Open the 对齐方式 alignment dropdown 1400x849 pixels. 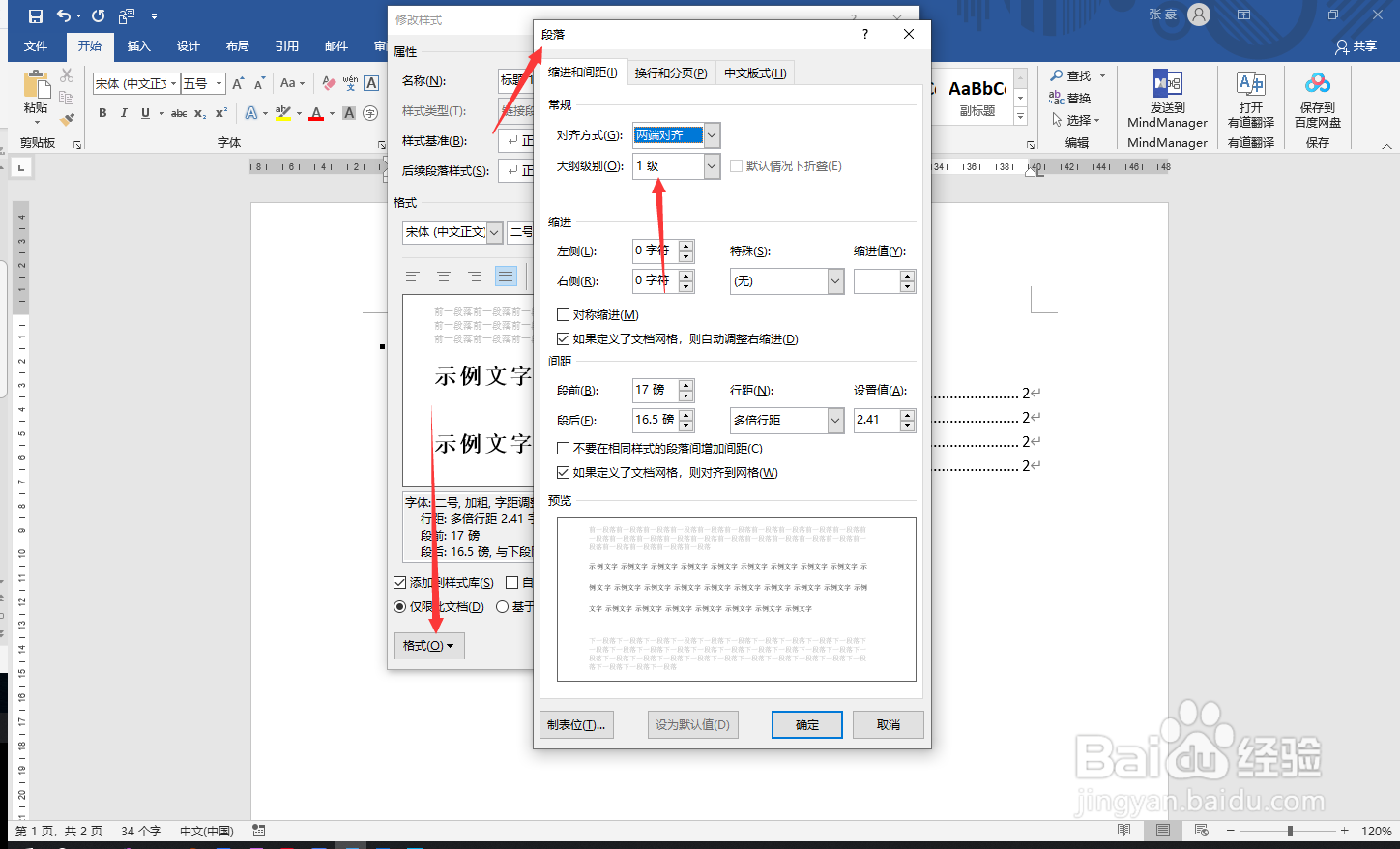[x=711, y=135]
